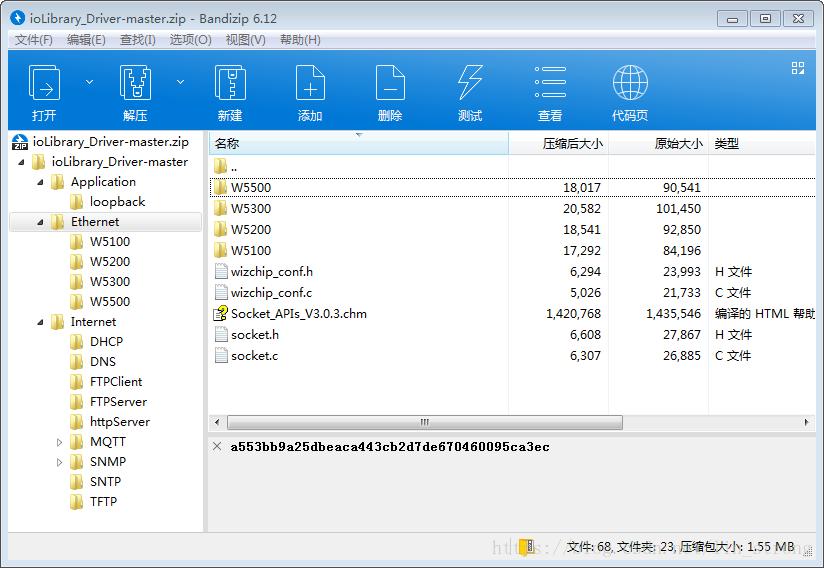Open the 帮助(H) menu

click(x=300, y=40)
